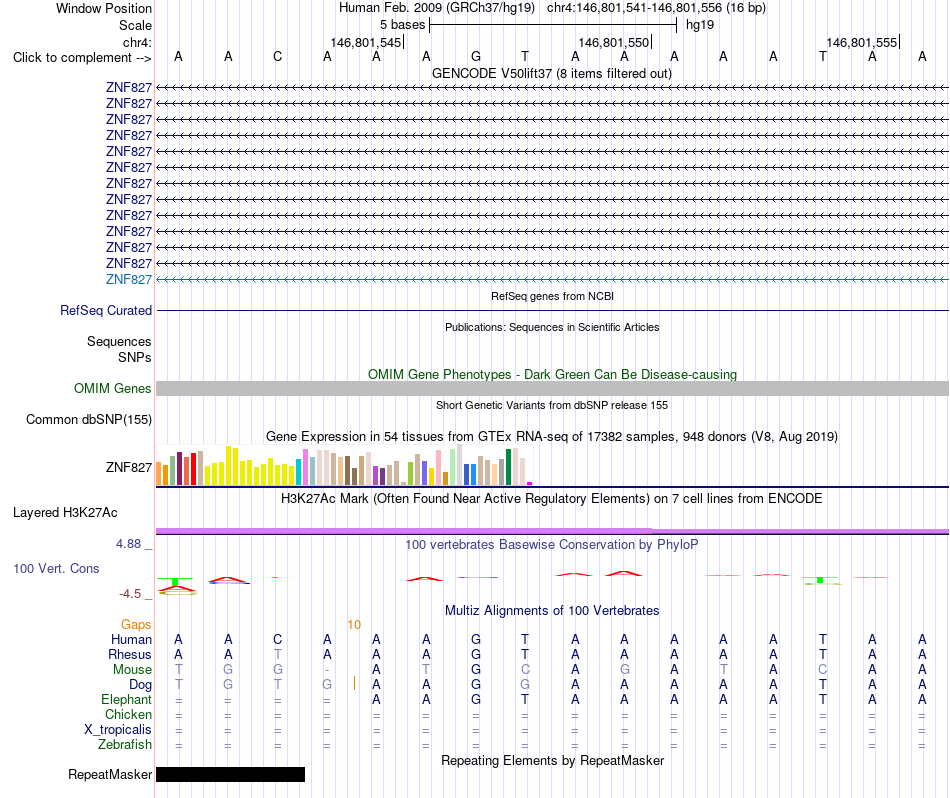Click the Elephant alignment row label
950x798 pixels.
[126, 700]
